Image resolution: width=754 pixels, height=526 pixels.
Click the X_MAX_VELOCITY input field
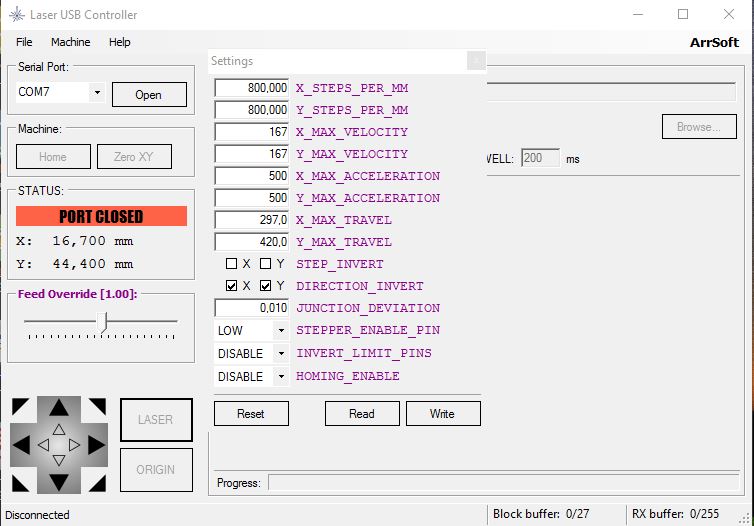251,132
